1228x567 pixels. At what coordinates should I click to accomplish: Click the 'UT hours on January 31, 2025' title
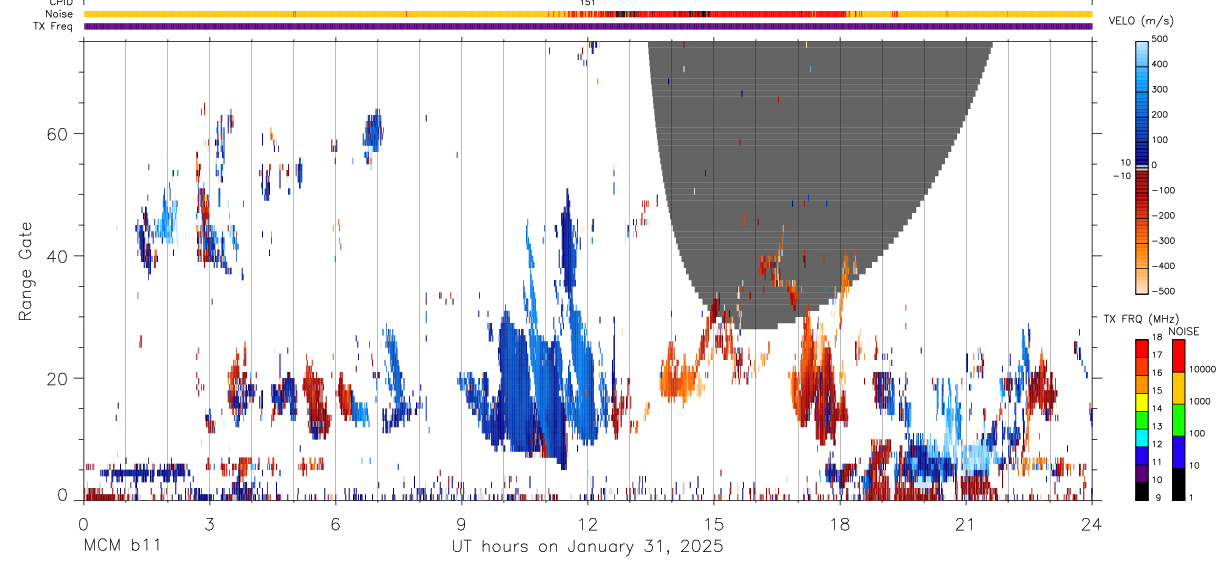(x=587, y=547)
